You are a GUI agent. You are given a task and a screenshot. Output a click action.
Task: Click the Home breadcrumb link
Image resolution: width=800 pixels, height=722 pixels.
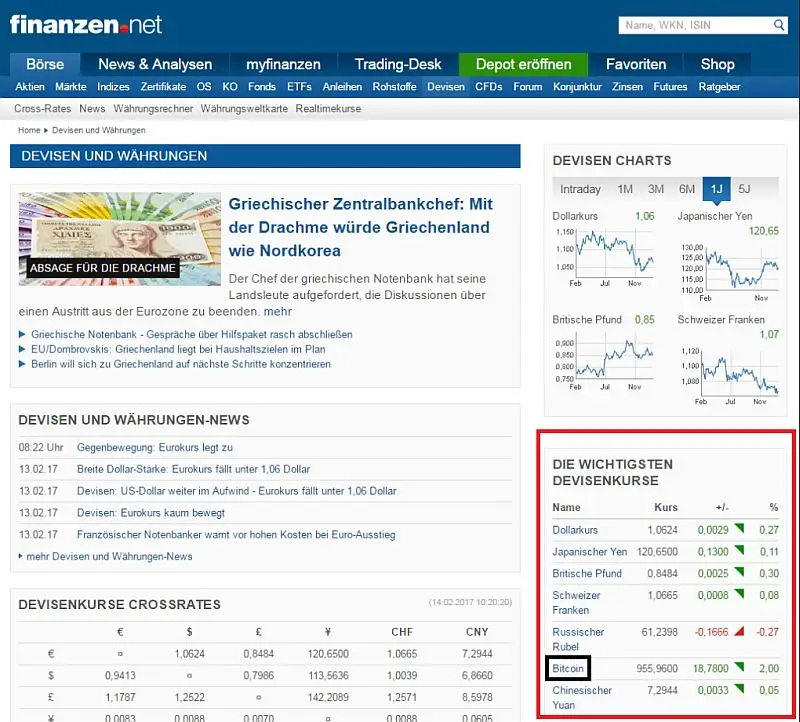click(29, 130)
